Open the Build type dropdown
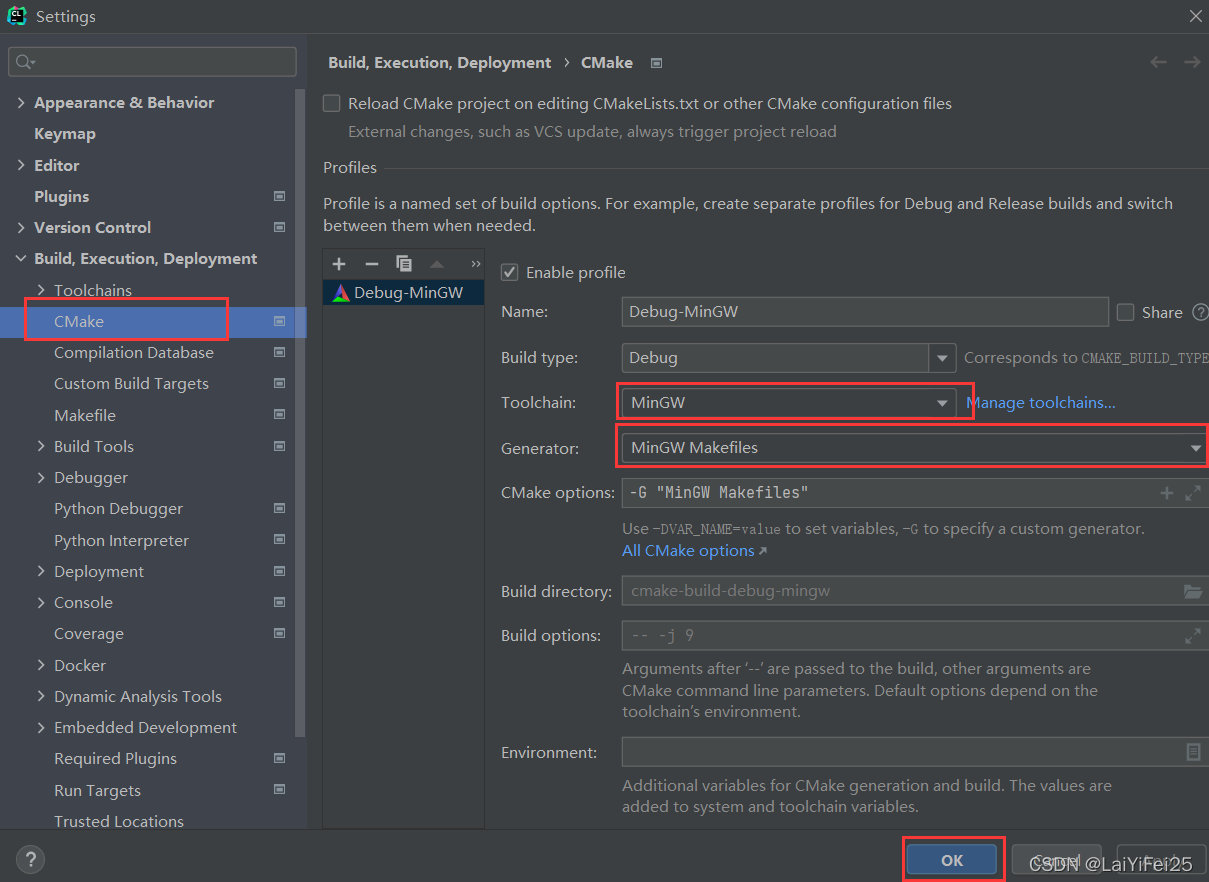1209x882 pixels. [942, 358]
